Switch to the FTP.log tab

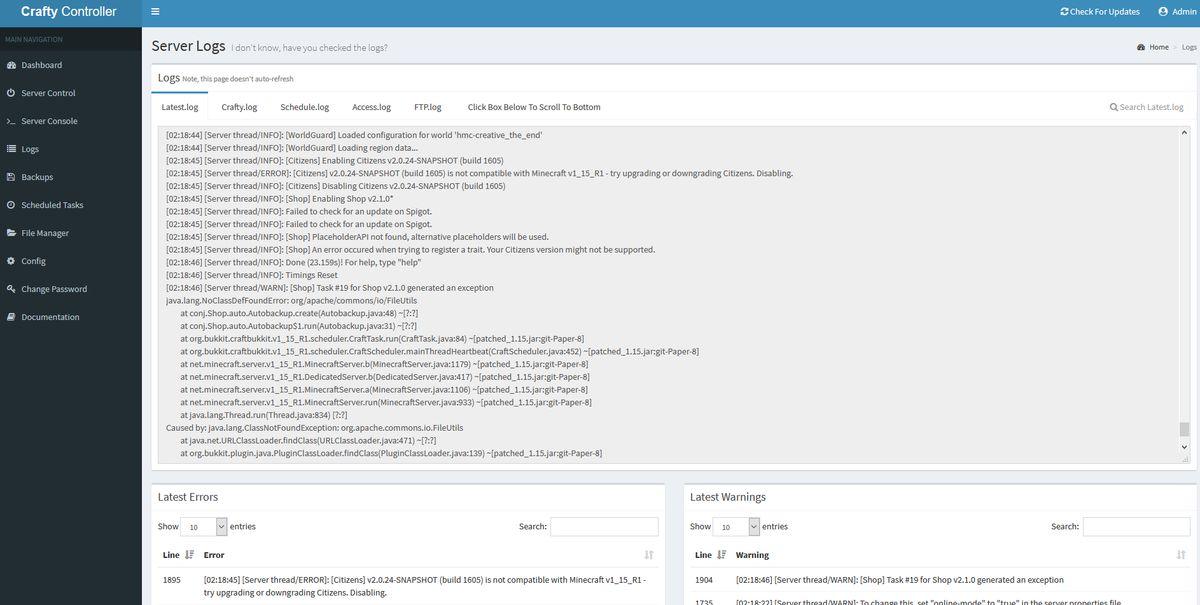tap(428, 107)
